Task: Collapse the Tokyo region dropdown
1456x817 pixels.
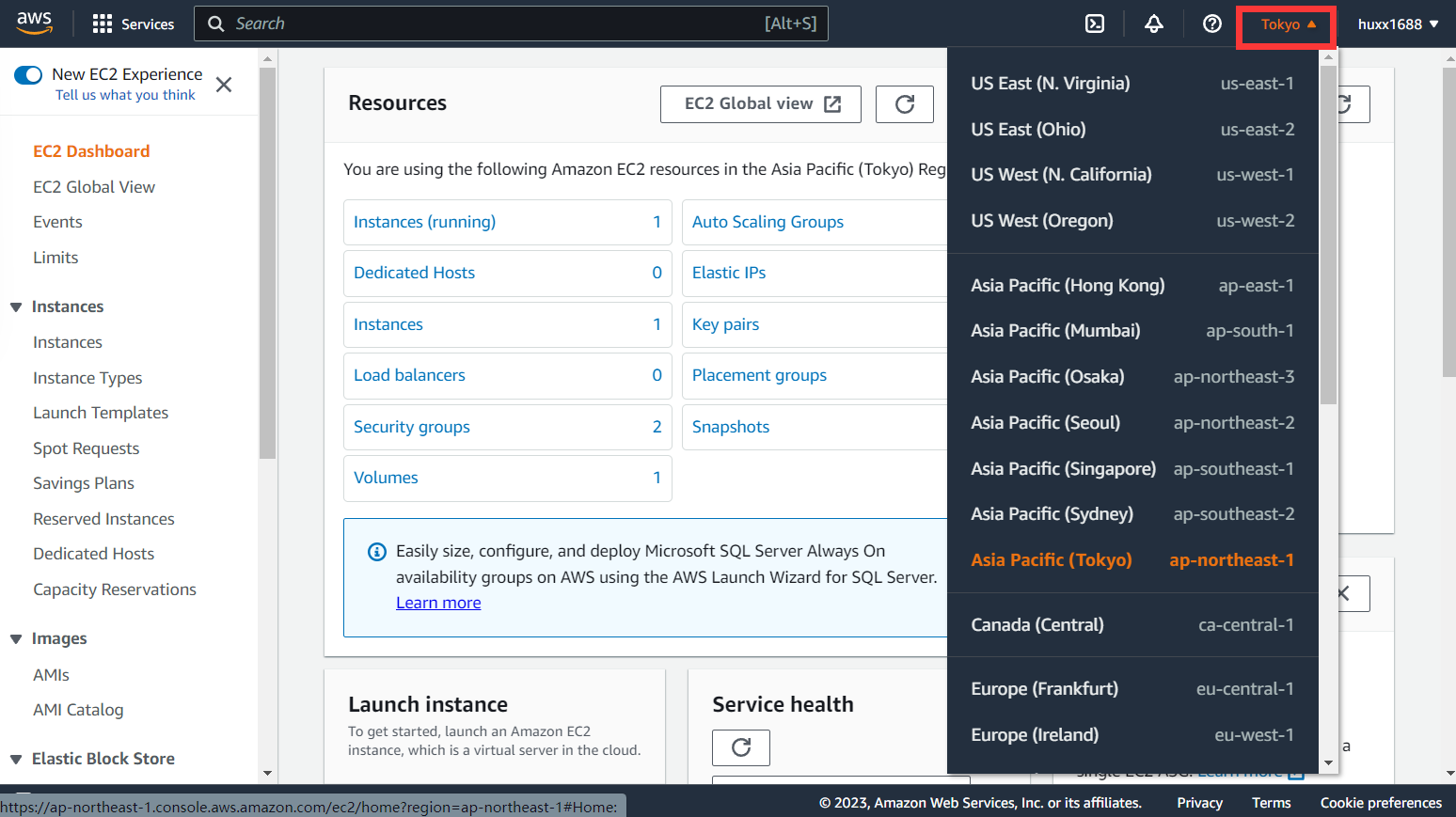Action: click(x=1288, y=24)
